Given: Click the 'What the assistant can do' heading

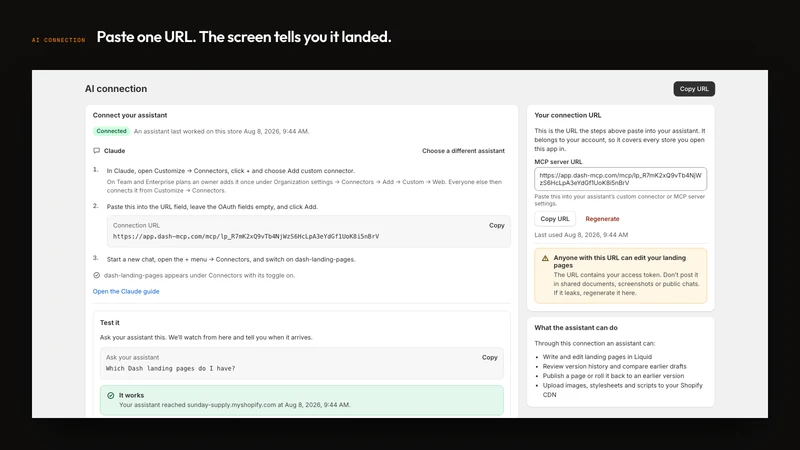Looking at the screenshot, I should pos(576,328).
